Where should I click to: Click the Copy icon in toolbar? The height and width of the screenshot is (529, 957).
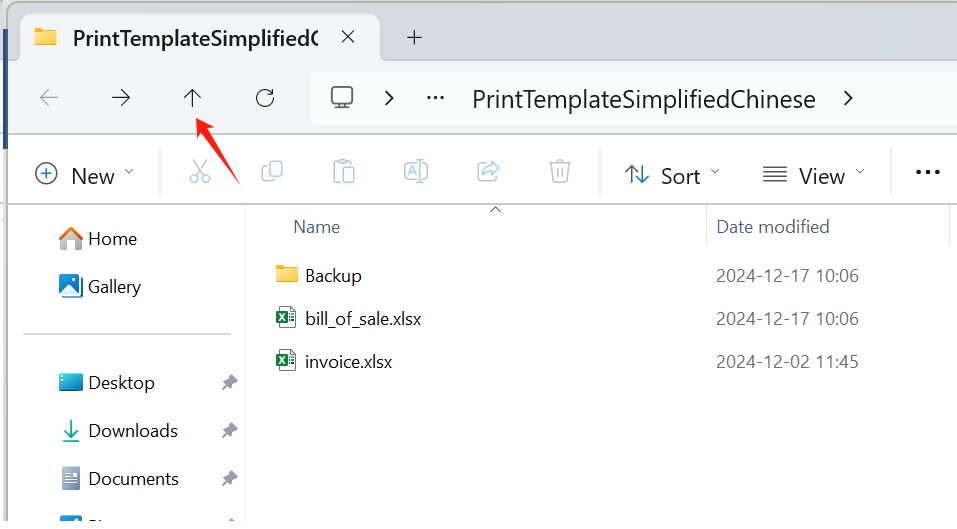[x=272, y=172]
